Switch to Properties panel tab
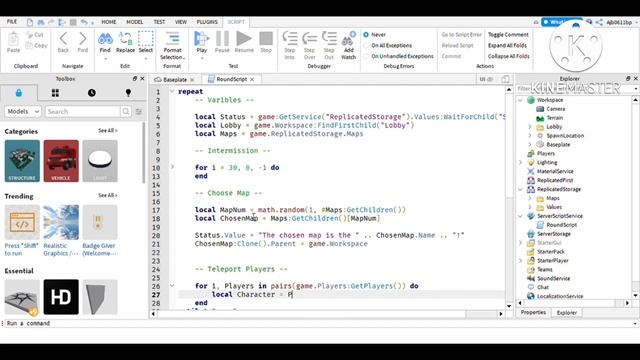This screenshot has height=360, width=640. point(533,312)
